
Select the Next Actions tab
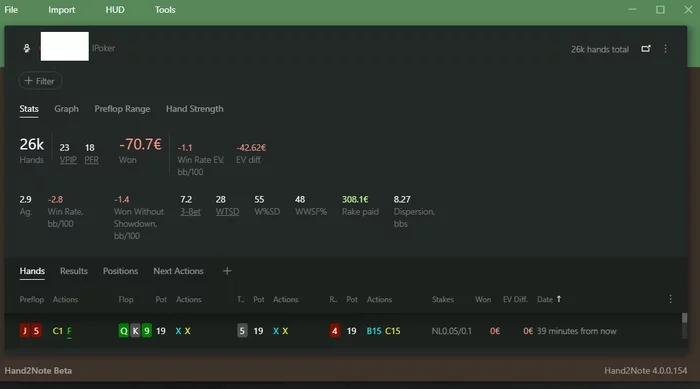tap(179, 271)
